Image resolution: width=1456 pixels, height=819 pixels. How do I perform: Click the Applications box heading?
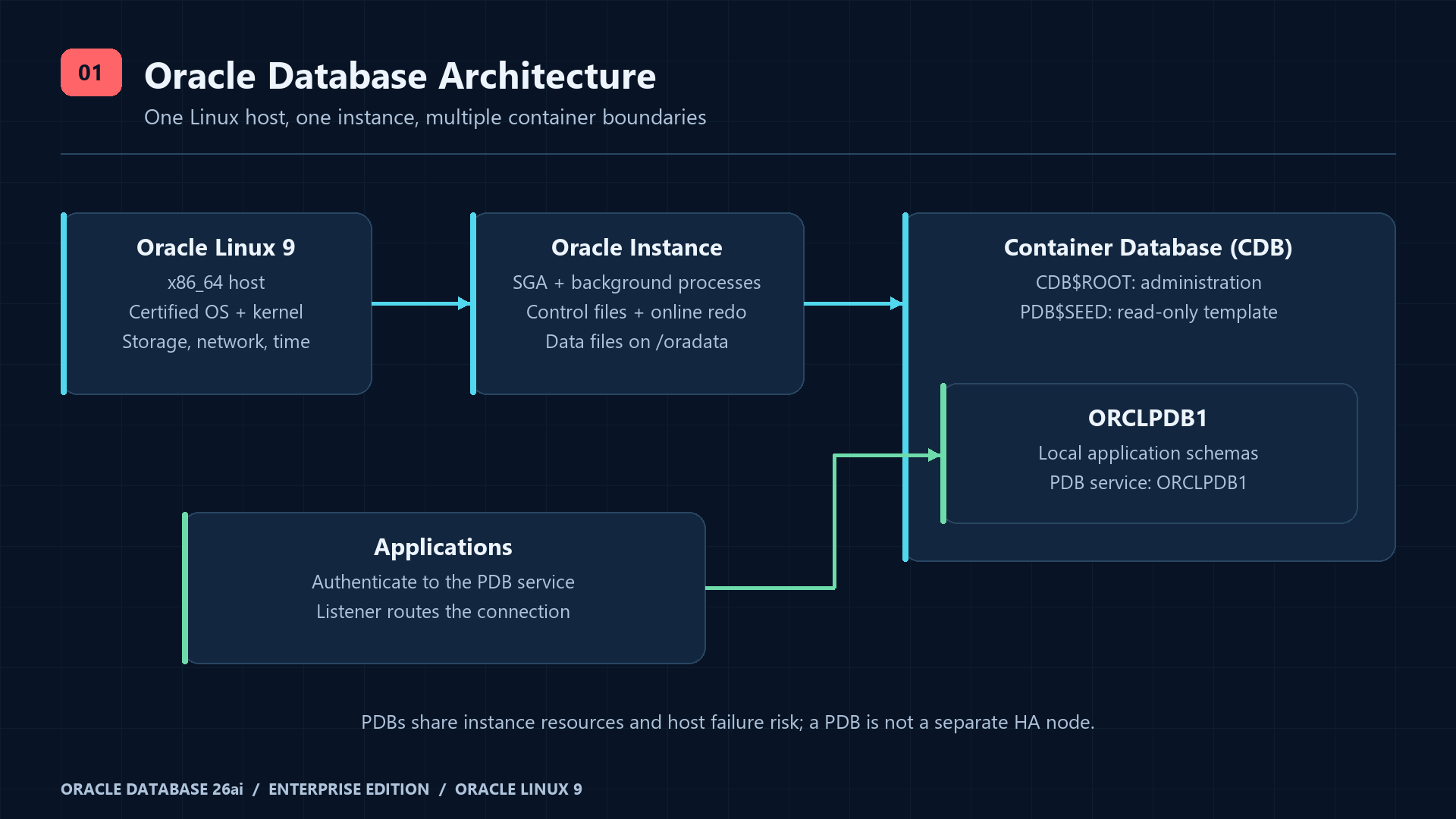(x=444, y=547)
